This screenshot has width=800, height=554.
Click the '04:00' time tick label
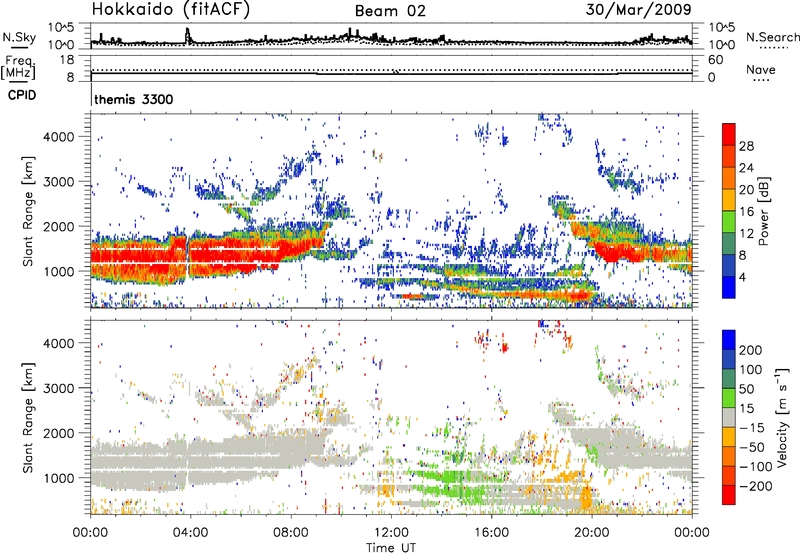click(190, 533)
